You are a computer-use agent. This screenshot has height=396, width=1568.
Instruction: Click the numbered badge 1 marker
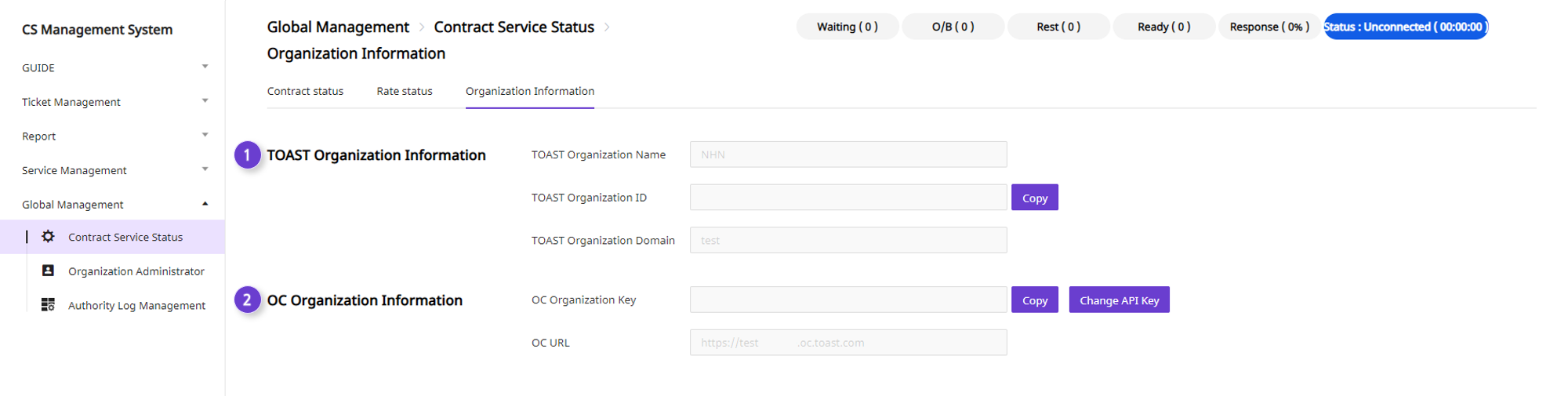point(248,155)
